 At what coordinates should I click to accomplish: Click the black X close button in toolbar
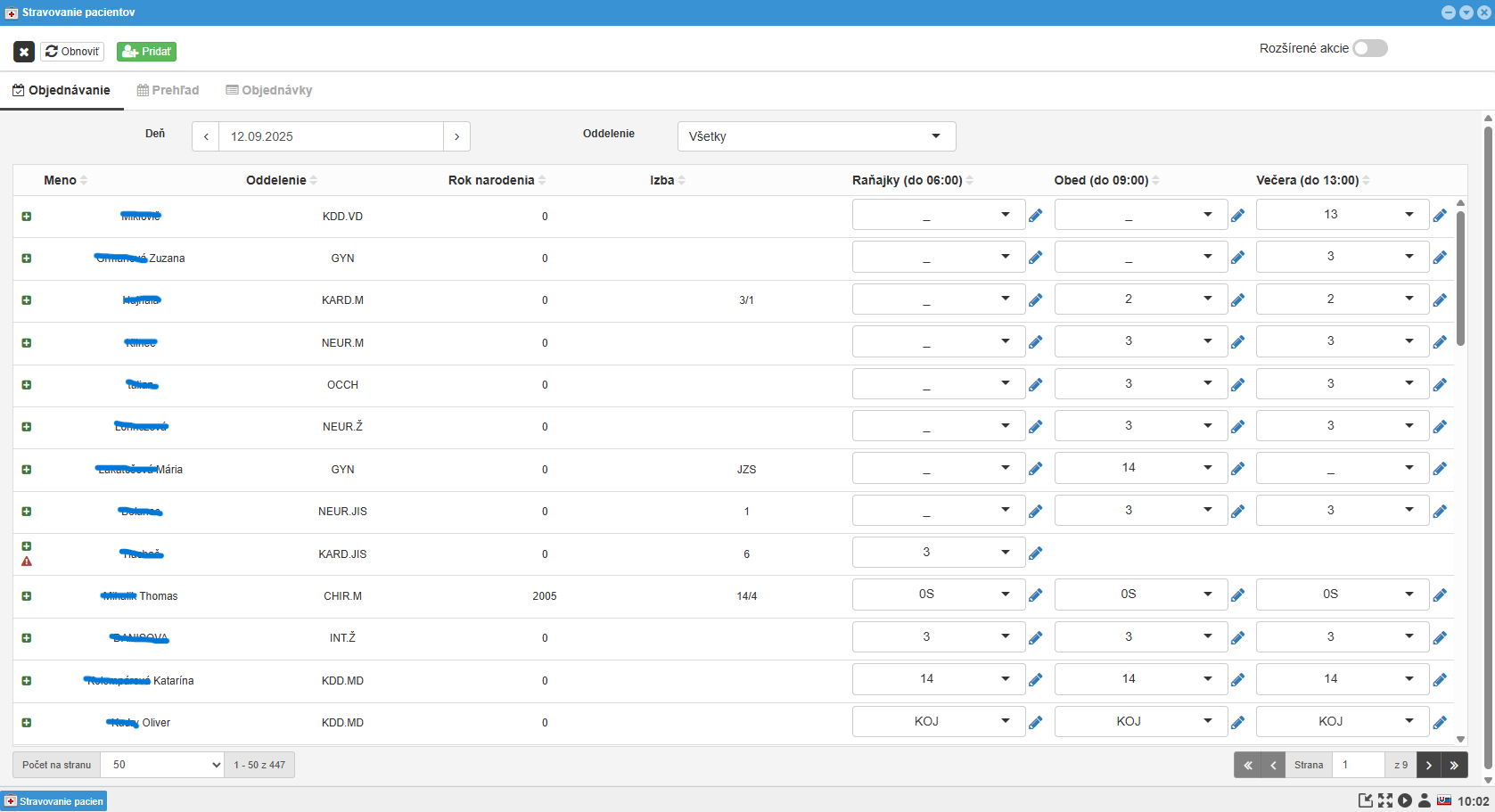(24, 52)
